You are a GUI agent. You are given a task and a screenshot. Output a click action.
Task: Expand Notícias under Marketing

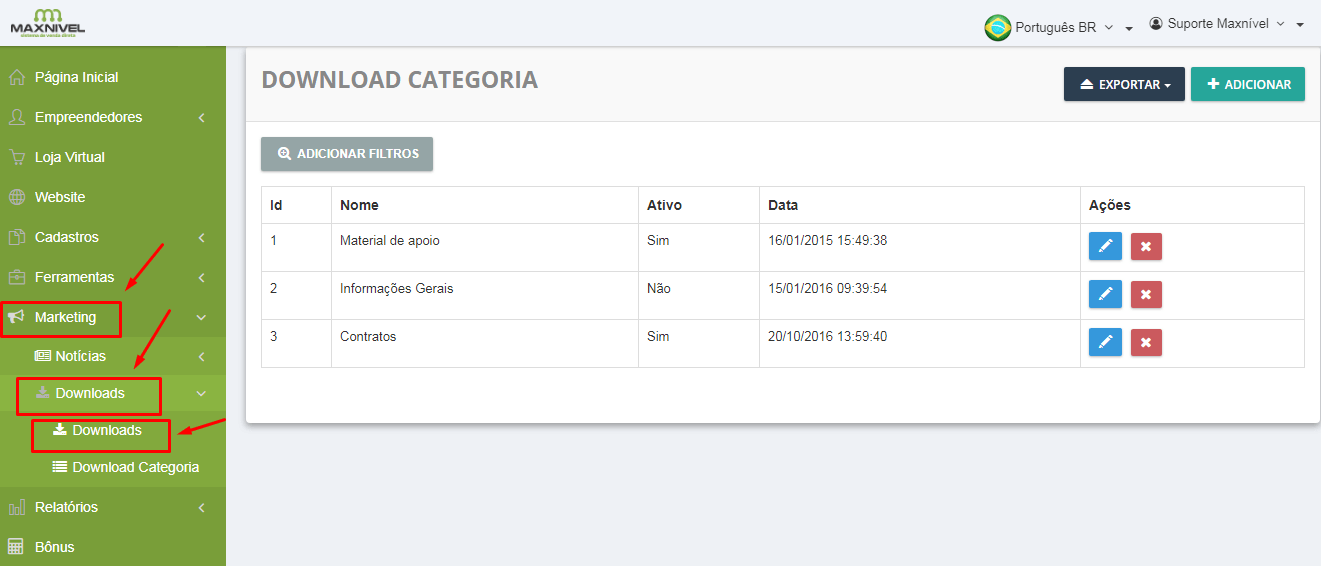[x=80, y=356]
